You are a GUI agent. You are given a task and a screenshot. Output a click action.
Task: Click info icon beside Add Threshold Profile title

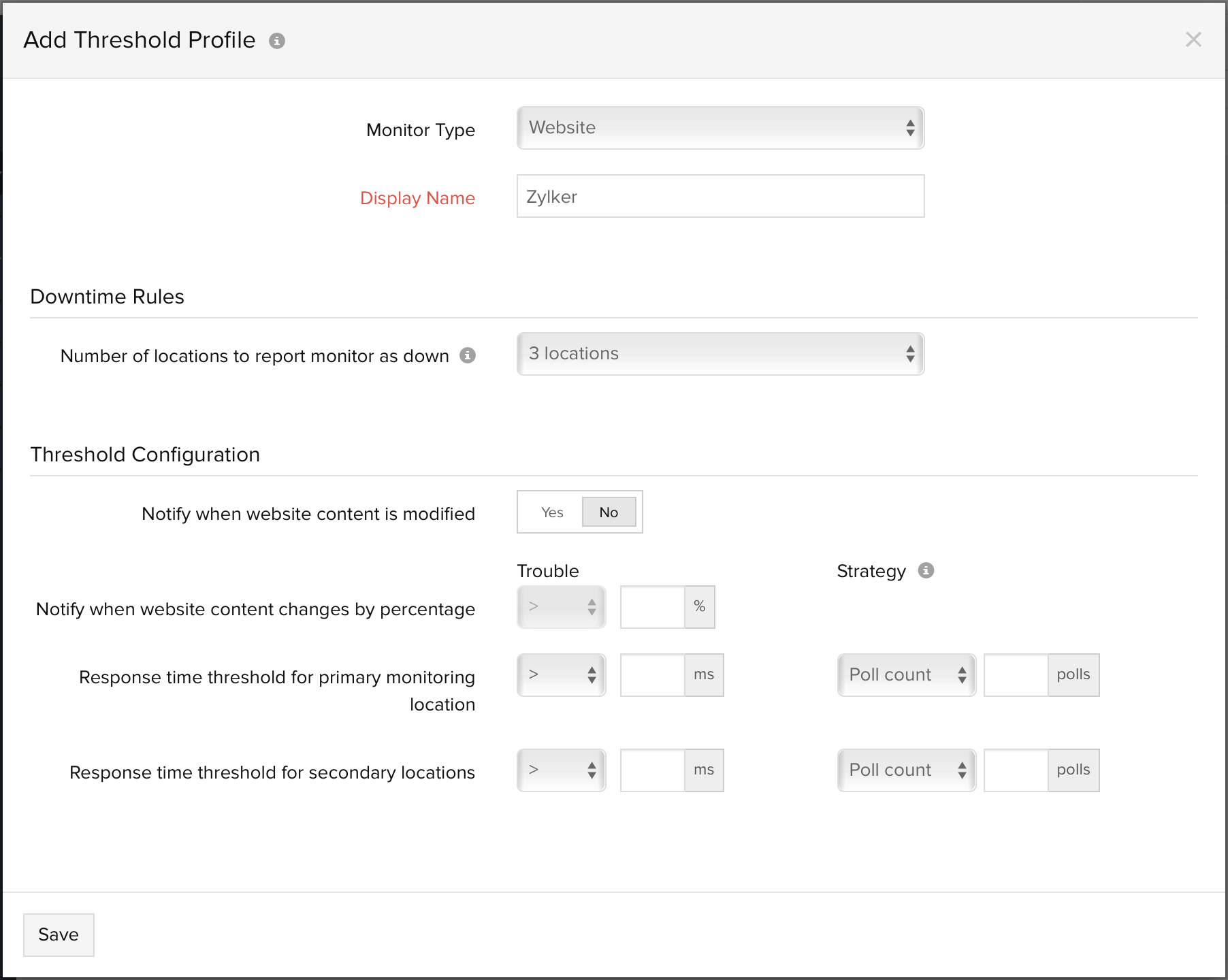point(277,41)
